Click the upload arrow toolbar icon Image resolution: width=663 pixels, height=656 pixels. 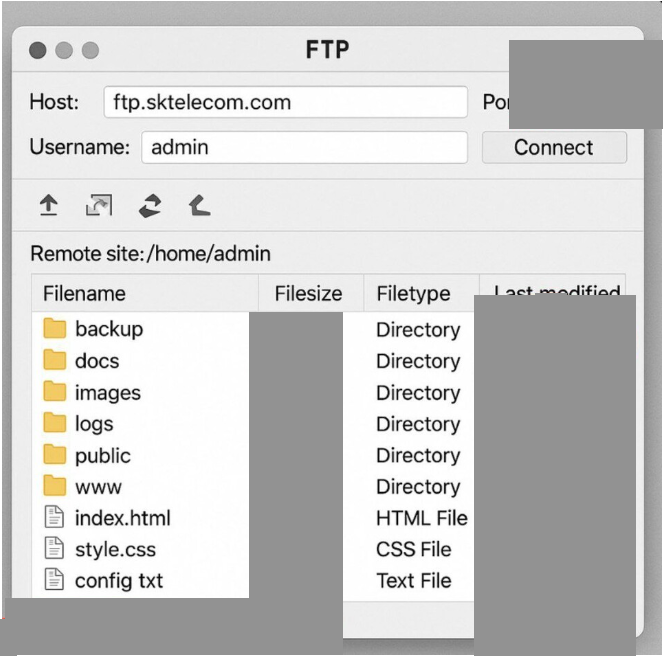(x=49, y=205)
